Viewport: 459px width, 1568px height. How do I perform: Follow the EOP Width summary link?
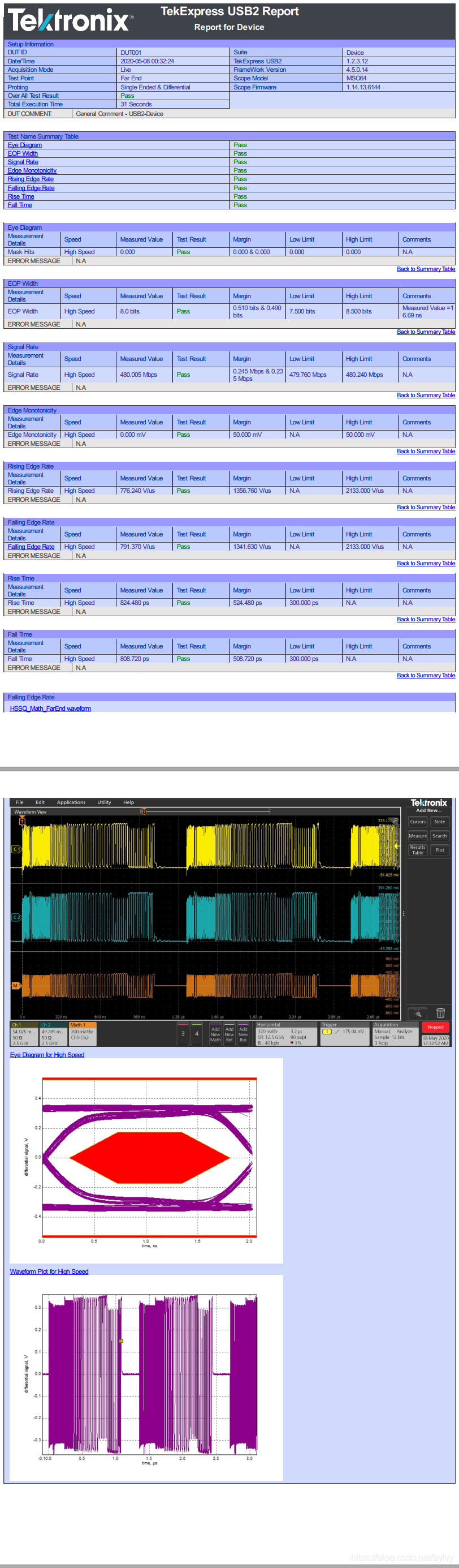pos(23,153)
